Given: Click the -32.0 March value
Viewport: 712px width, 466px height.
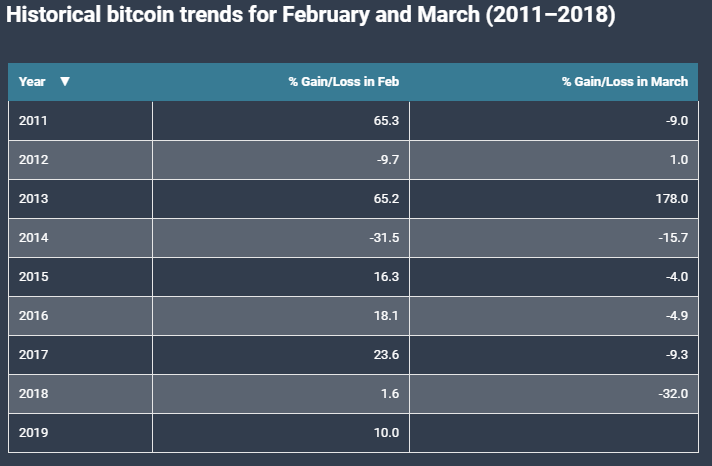Looking at the screenshot, I should point(672,394).
